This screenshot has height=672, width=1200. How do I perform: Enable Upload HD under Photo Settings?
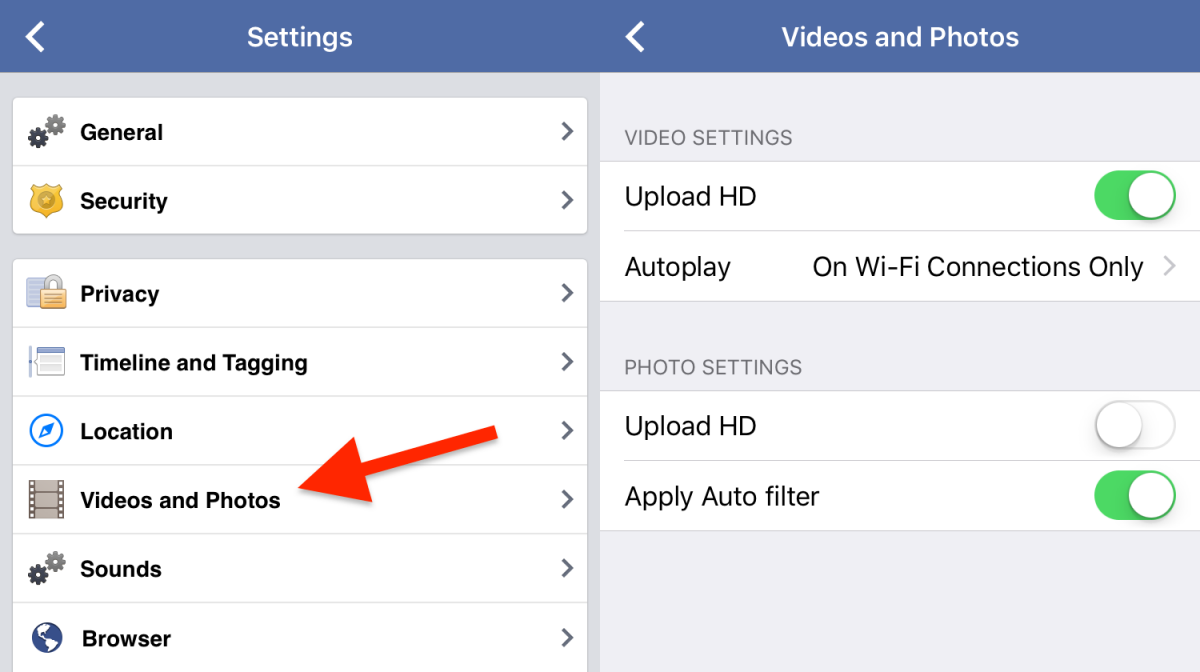click(1134, 426)
